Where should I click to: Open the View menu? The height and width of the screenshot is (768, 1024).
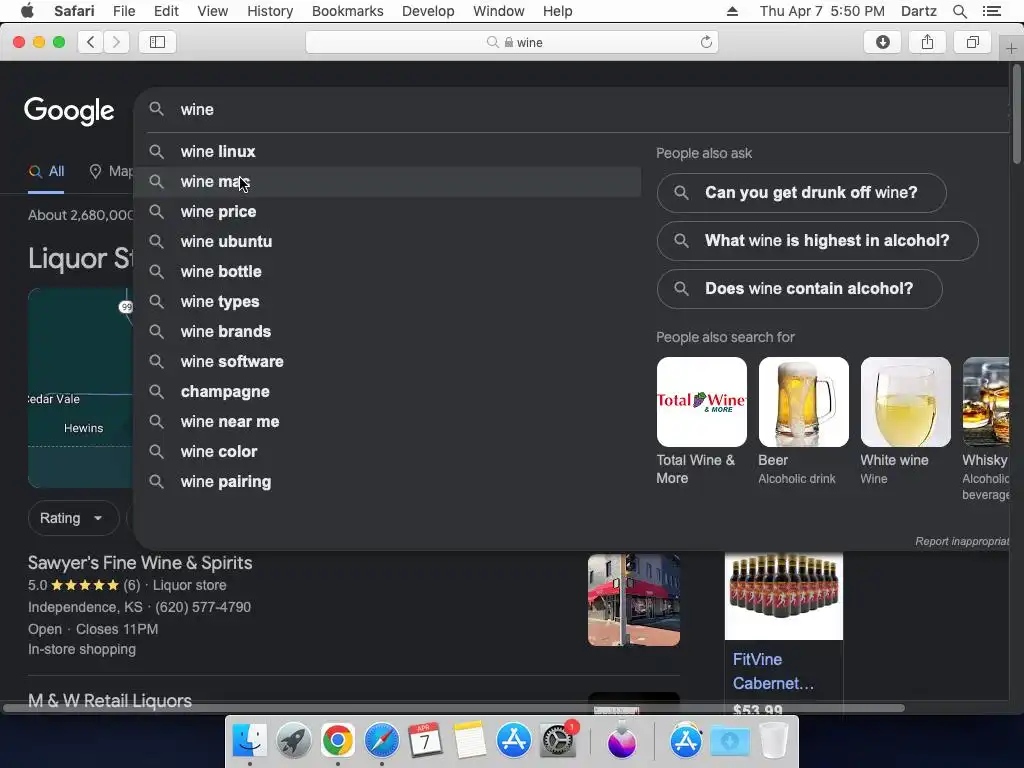tap(212, 11)
